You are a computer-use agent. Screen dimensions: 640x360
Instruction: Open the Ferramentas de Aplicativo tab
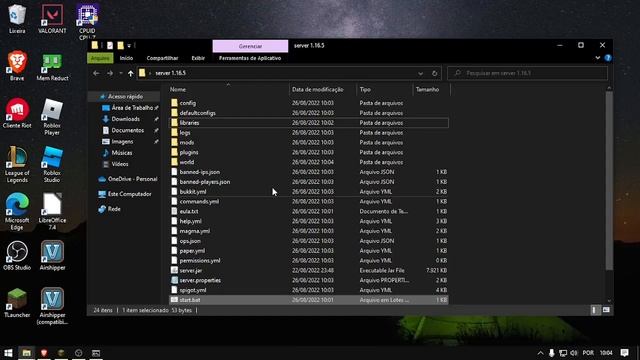click(250, 58)
